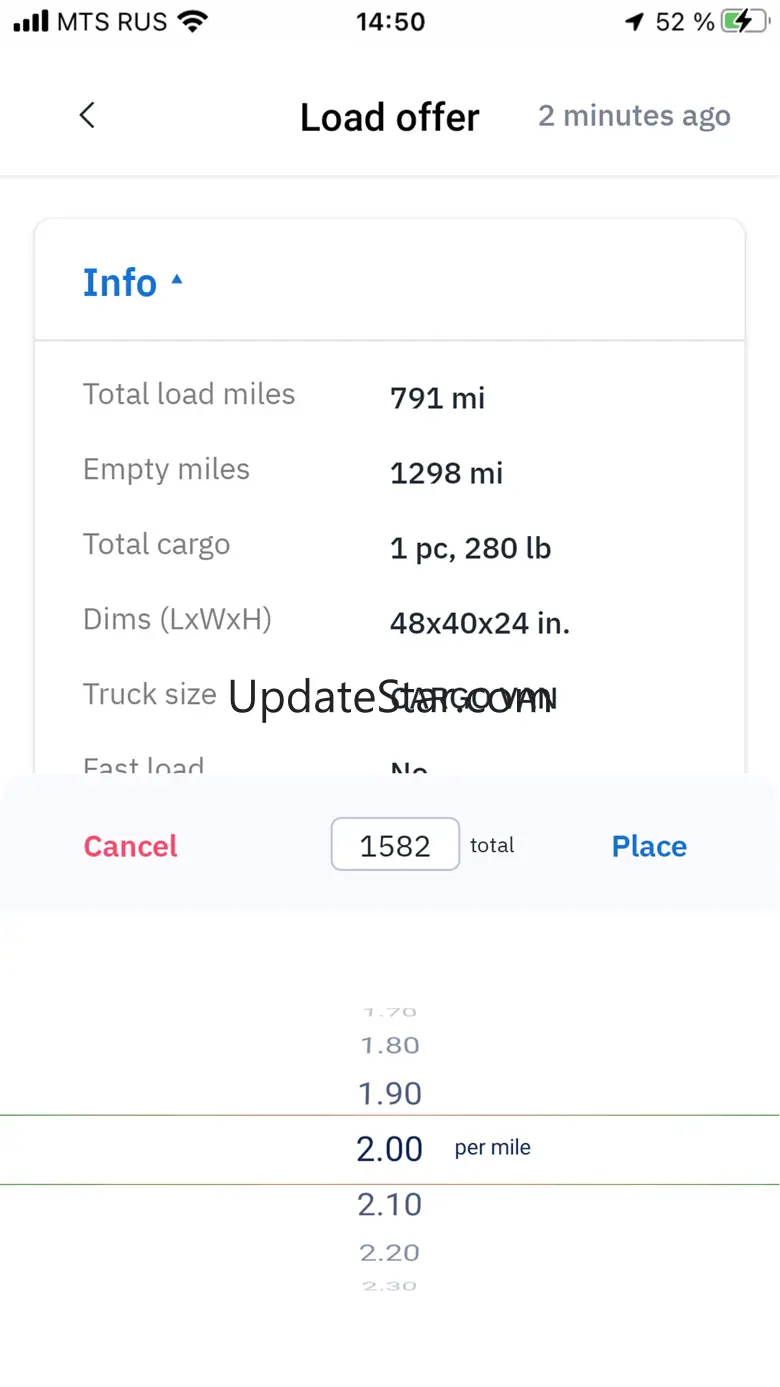Place the 1582 total bid
Viewport: 780px width, 1387px height.
(649, 846)
